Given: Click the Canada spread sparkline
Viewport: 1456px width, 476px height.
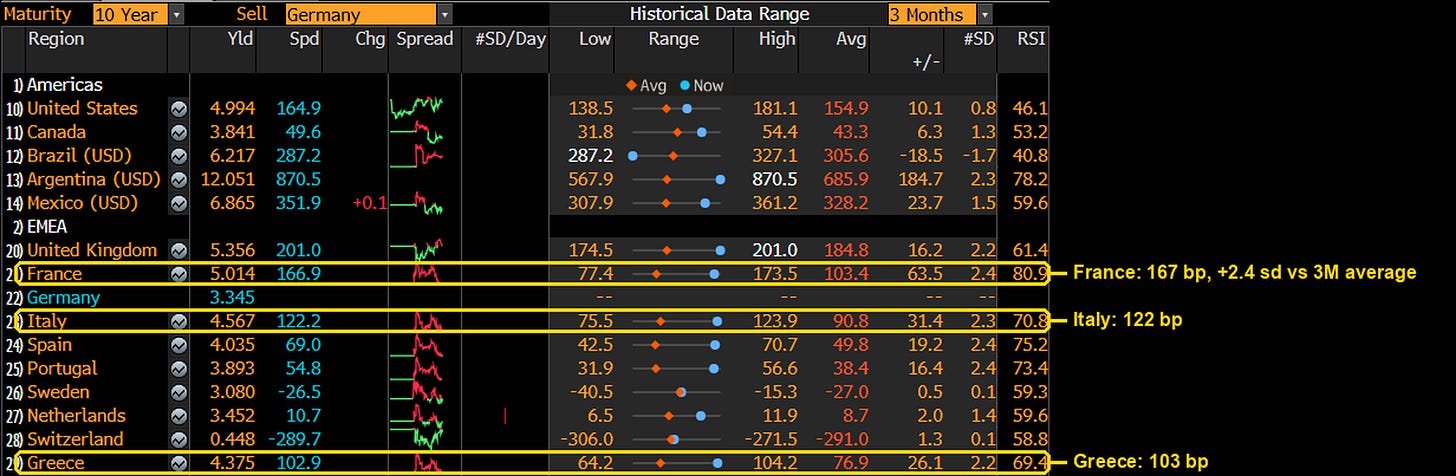Looking at the screenshot, I should pos(416,133).
